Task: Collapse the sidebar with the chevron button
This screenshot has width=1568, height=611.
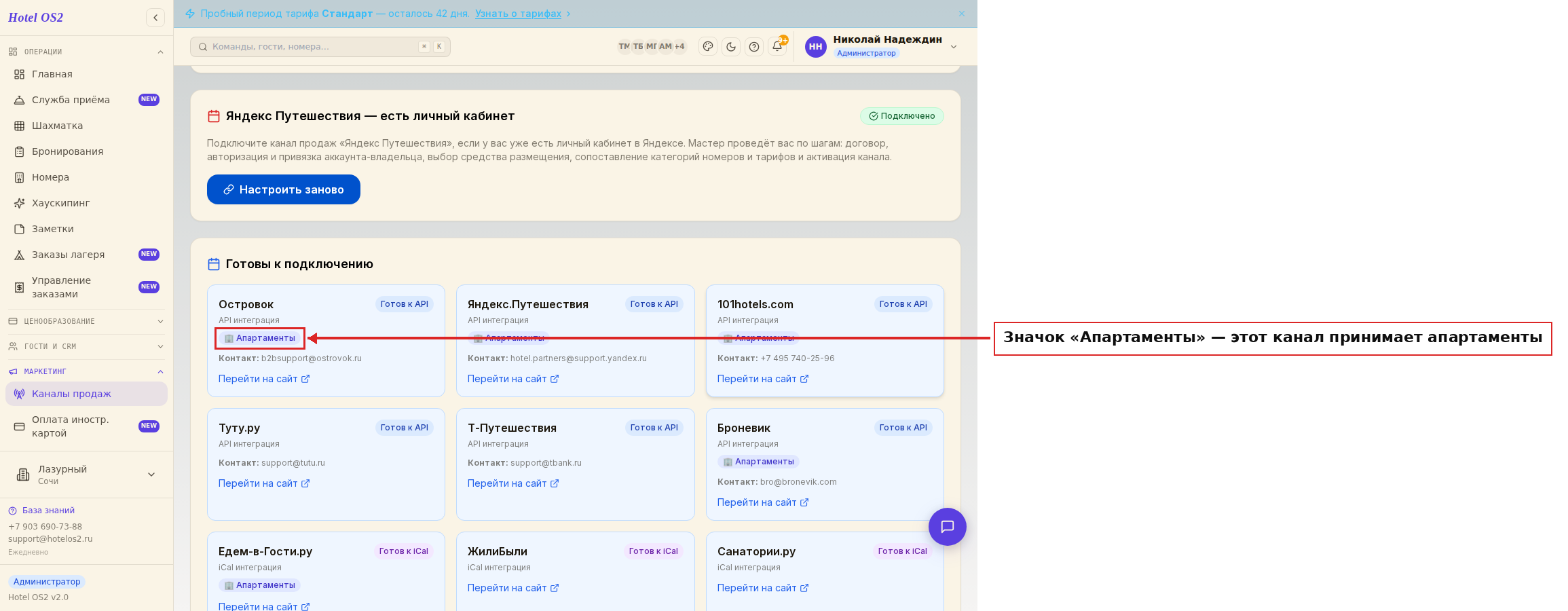Action: (155, 18)
